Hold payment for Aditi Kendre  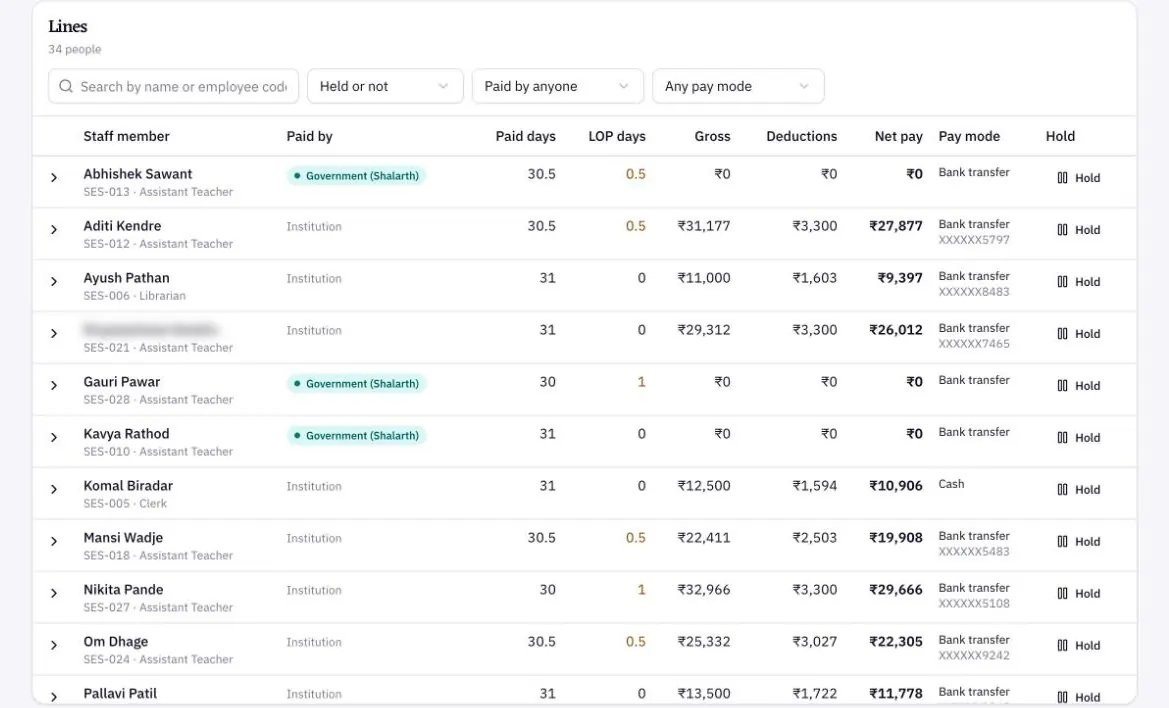pyautogui.click(x=1078, y=230)
